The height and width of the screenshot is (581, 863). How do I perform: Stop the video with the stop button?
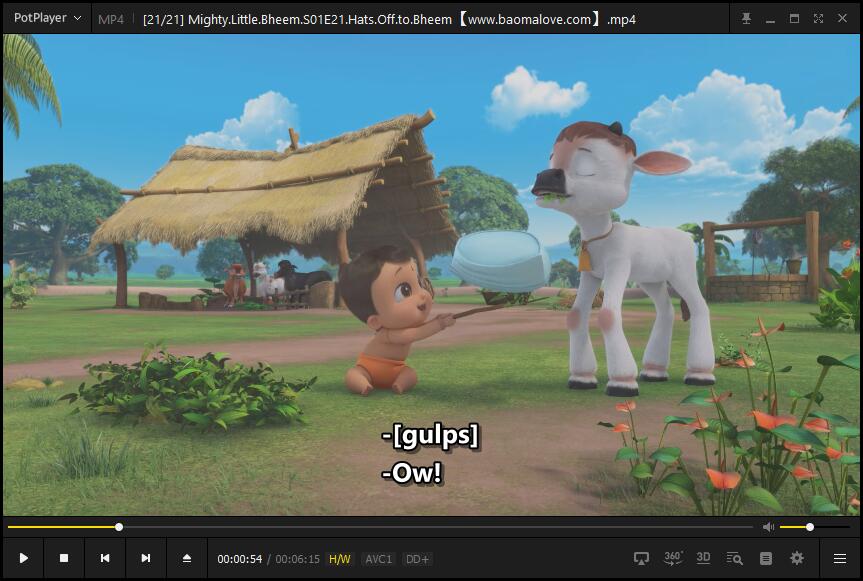click(x=64, y=558)
